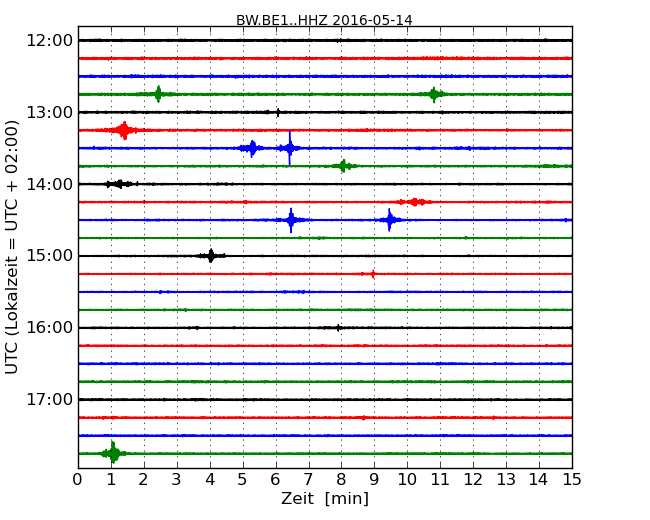Click the 2 minute tick label

[144, 480]
